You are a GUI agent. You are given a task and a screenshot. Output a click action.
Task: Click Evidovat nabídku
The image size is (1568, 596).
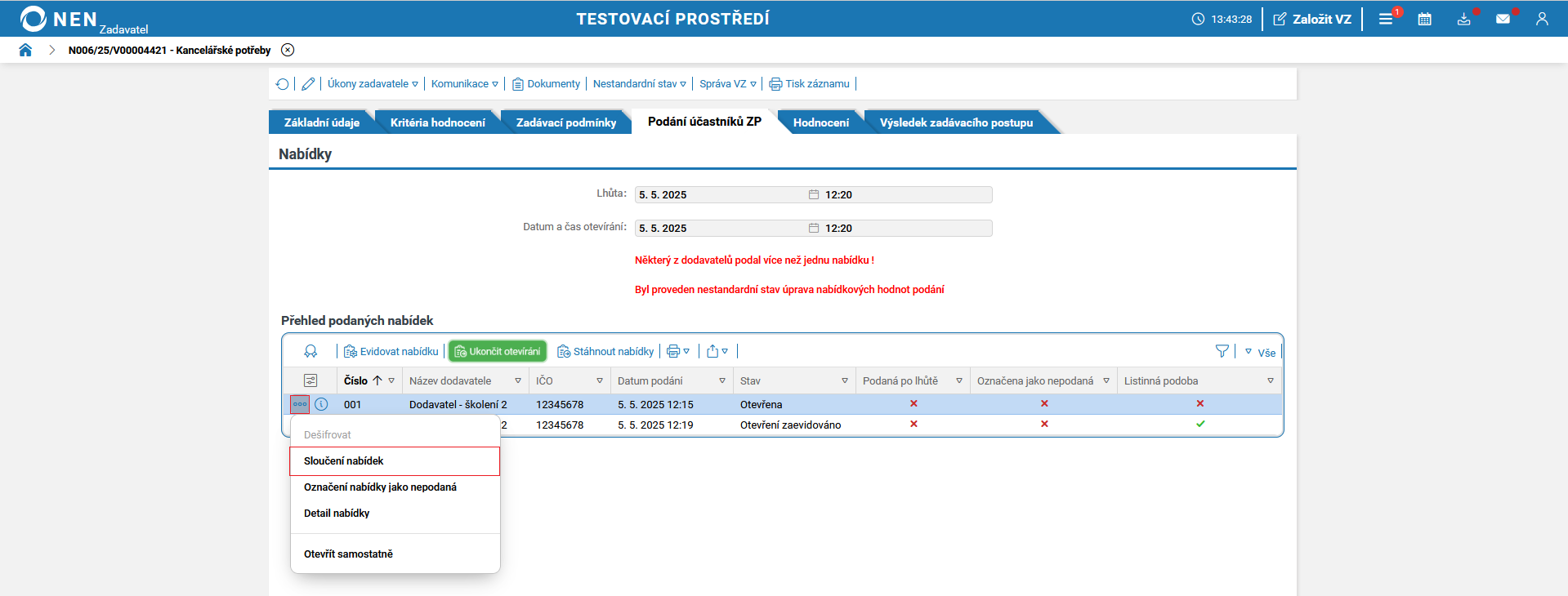pos(391,351)
